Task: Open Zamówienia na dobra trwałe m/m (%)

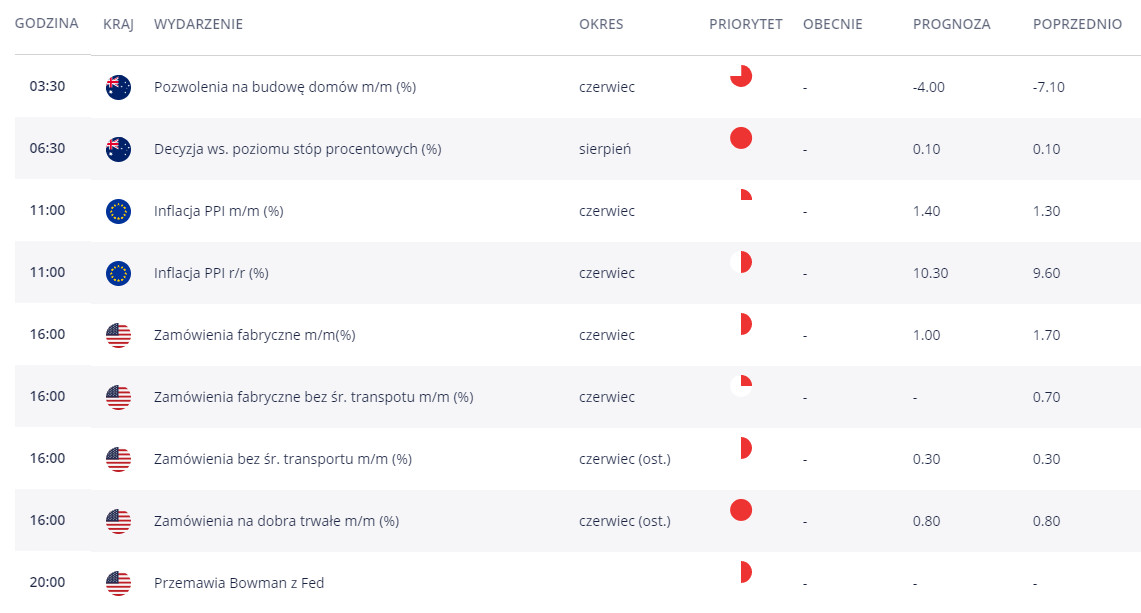Action: point(277,521)
